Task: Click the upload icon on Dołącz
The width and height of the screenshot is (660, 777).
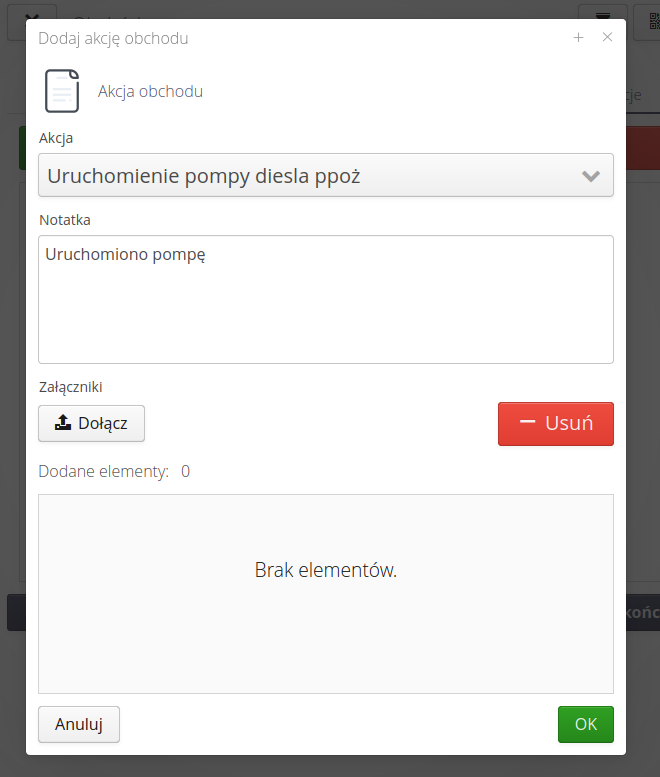Action: (x=63, y=423)
